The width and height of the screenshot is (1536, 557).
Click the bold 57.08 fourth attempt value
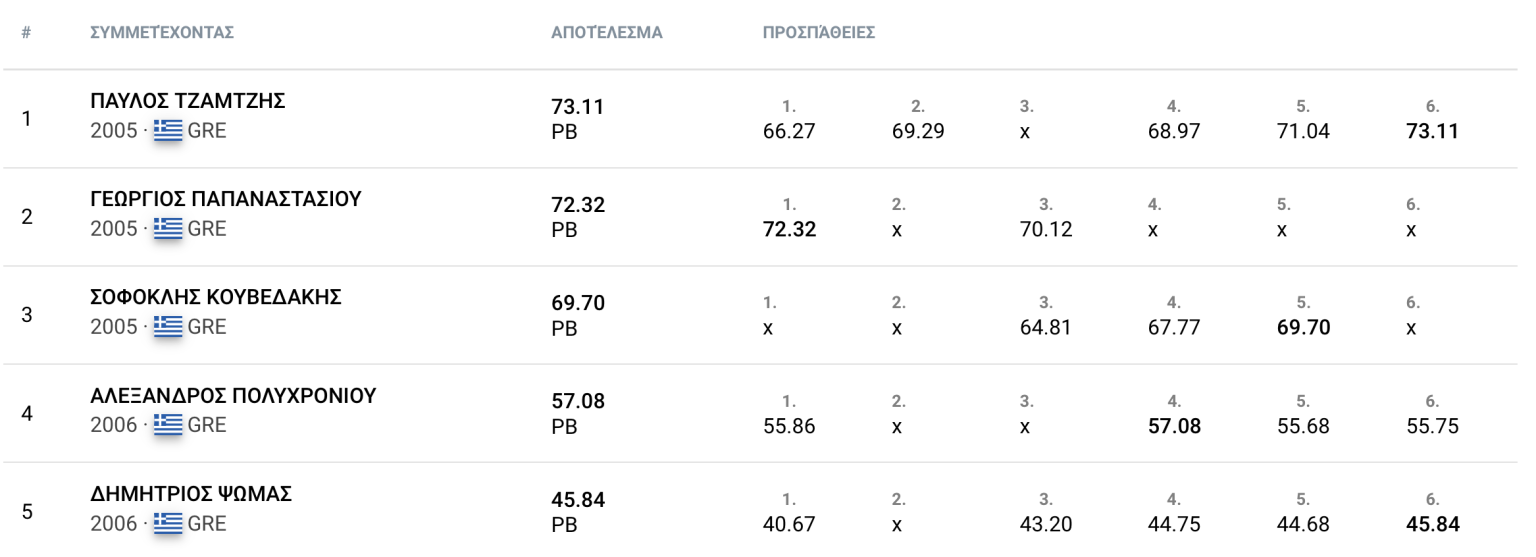click(1174, 426)
